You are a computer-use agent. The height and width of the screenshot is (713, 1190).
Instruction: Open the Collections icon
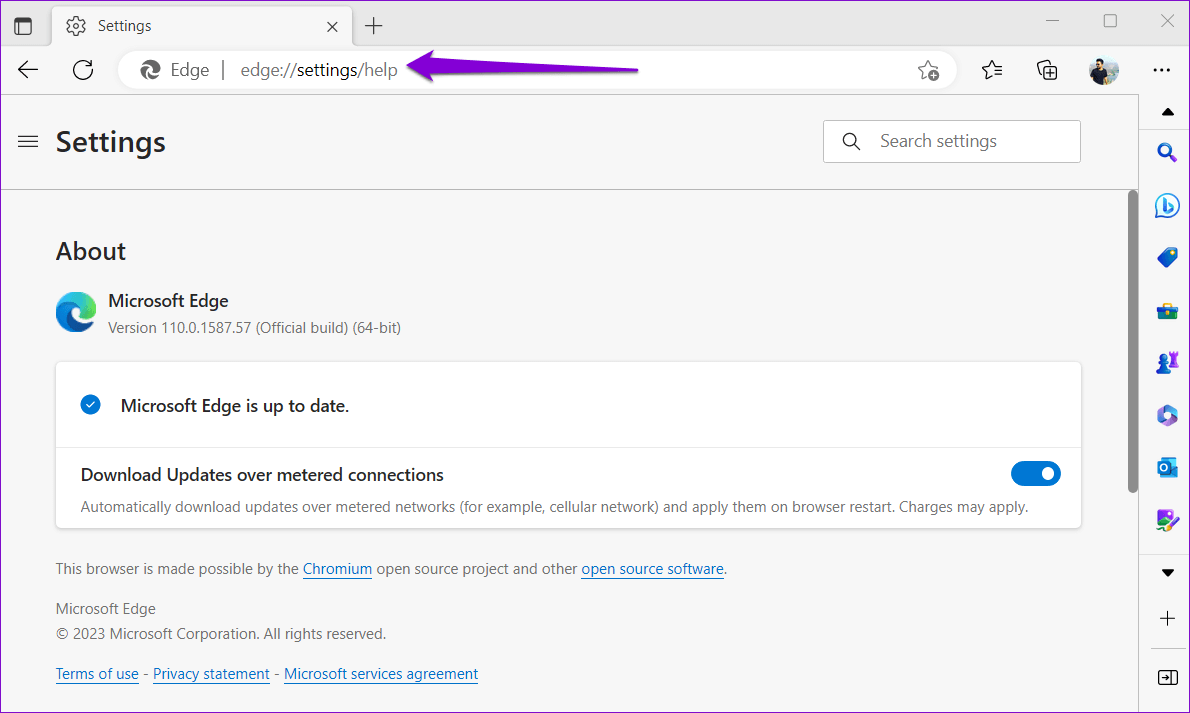point(1047,70)
